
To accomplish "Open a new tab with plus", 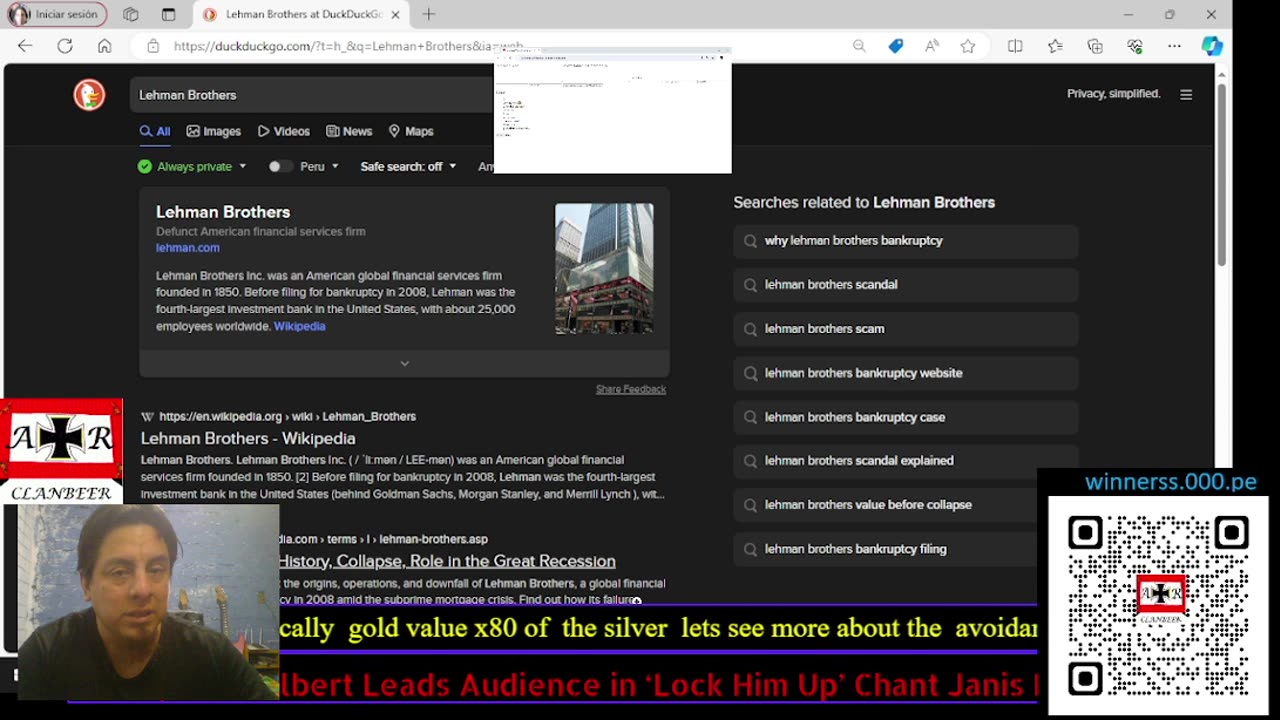I will pyautogui.click(x=429, y=14).
